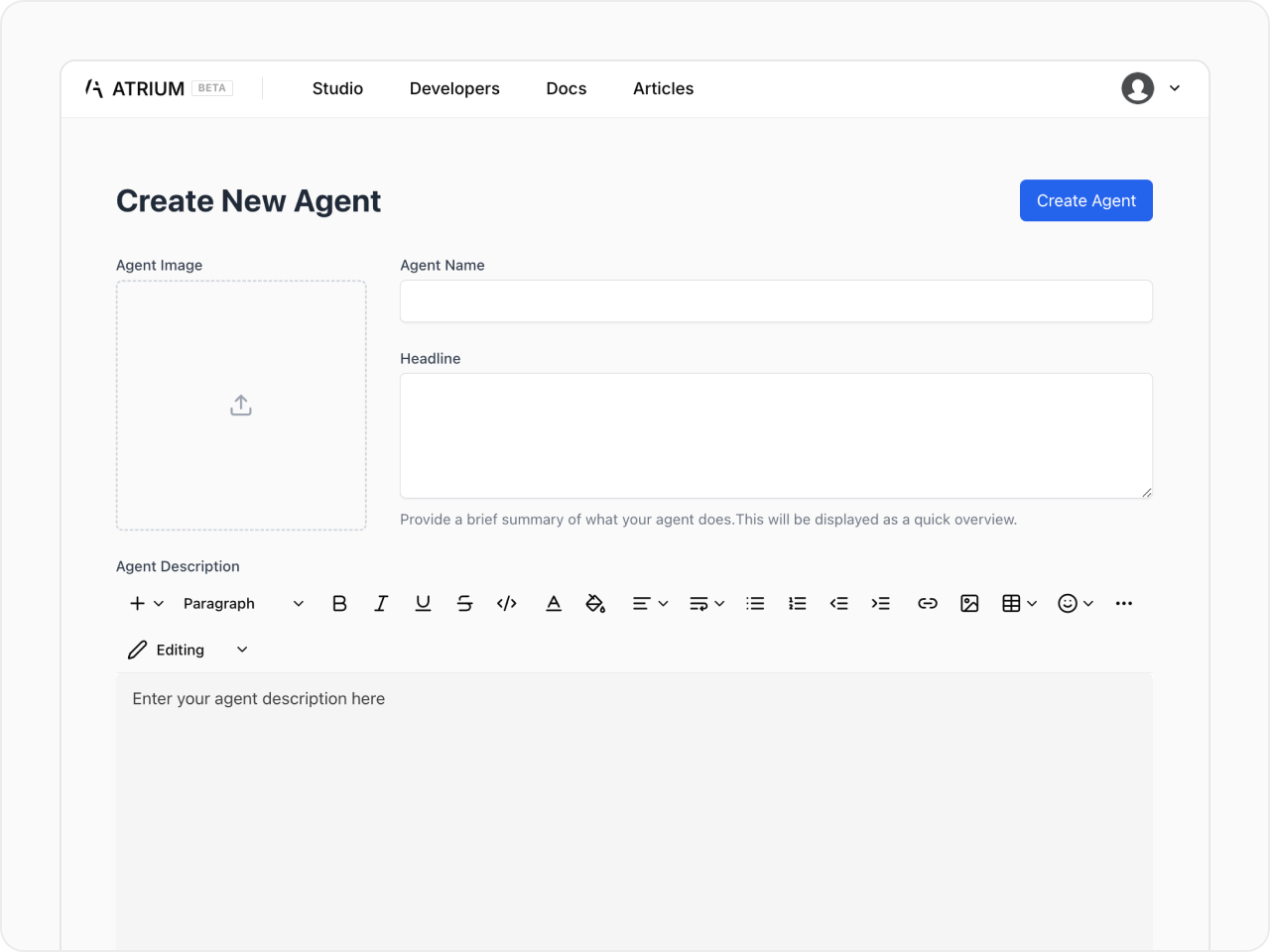
Task: Apply strikethrough formatting
Action: (x=464, y=603)
